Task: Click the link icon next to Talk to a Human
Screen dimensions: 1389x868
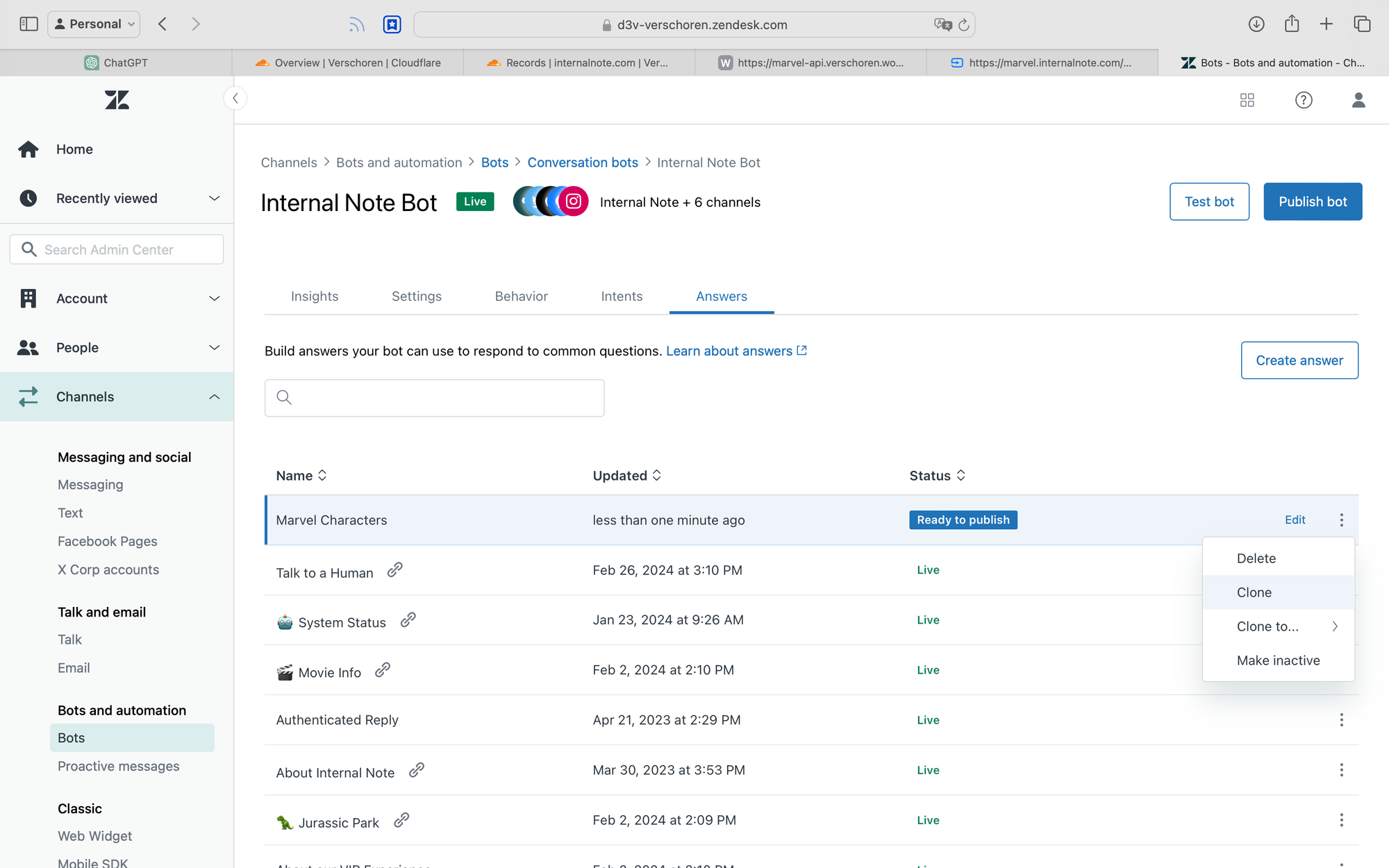Action: [x=394, y=570]
